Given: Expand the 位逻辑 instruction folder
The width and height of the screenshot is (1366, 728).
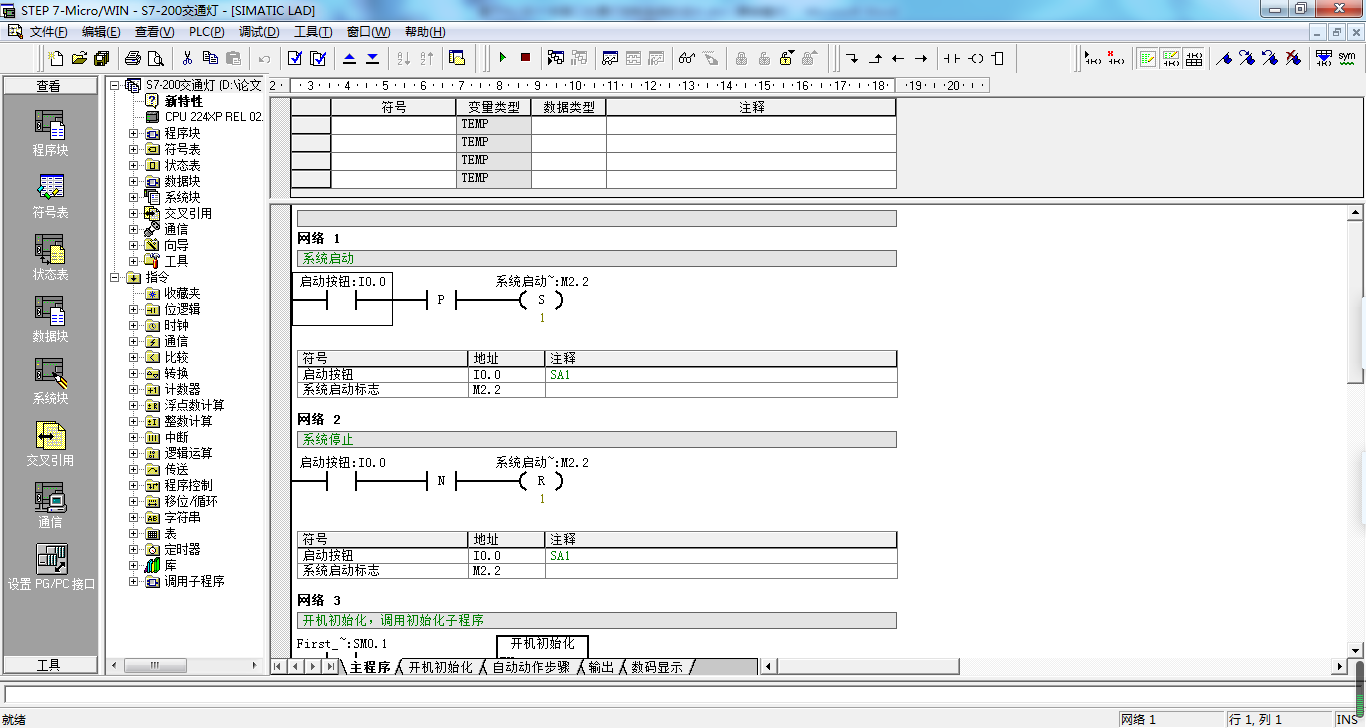Looking at the screenshot, I should point(134,309).
